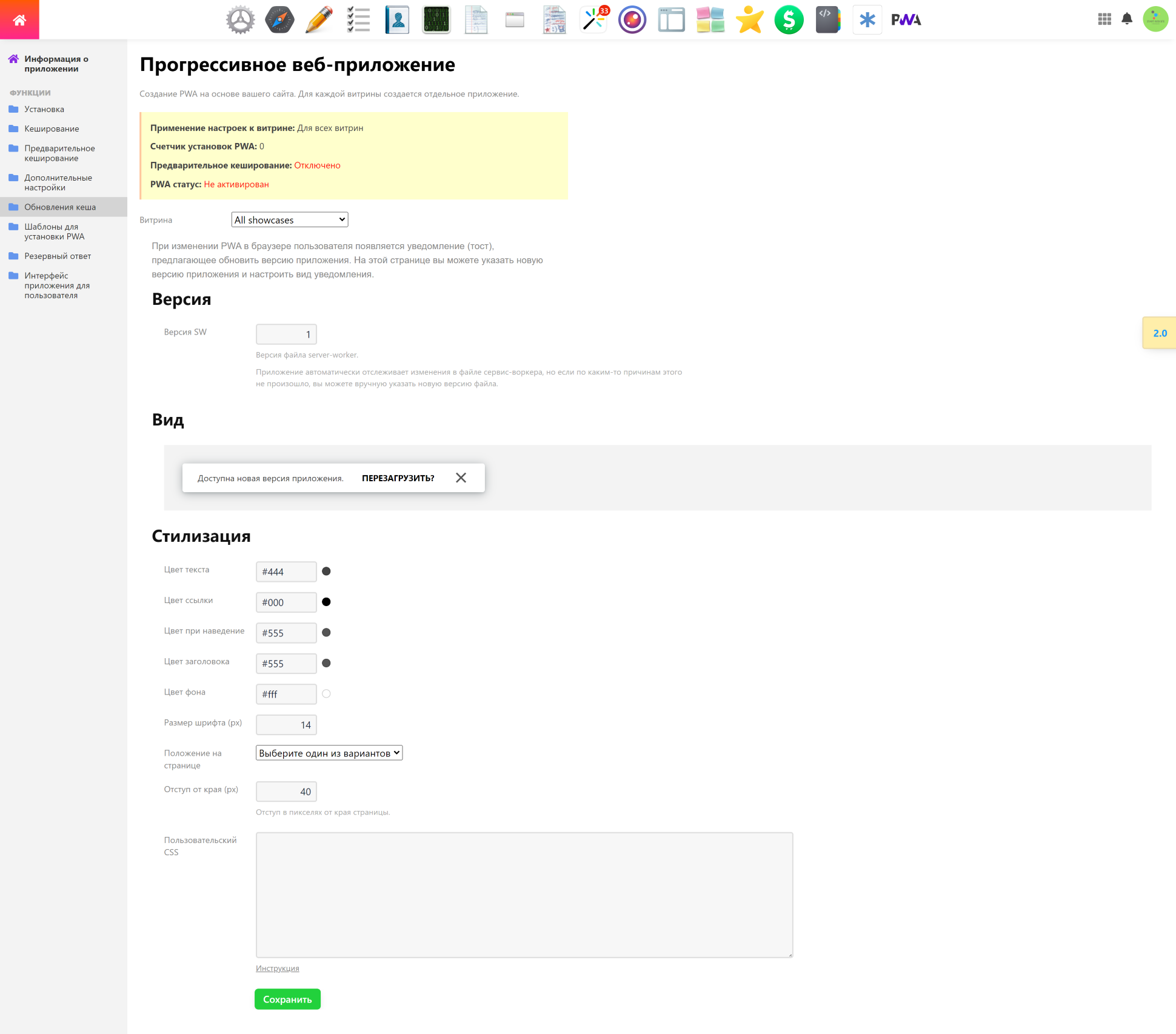The image size is (1176, 1034).
Task: Focus the Версия SW number field
Action: pyautogui.click(x=286, y=334)
